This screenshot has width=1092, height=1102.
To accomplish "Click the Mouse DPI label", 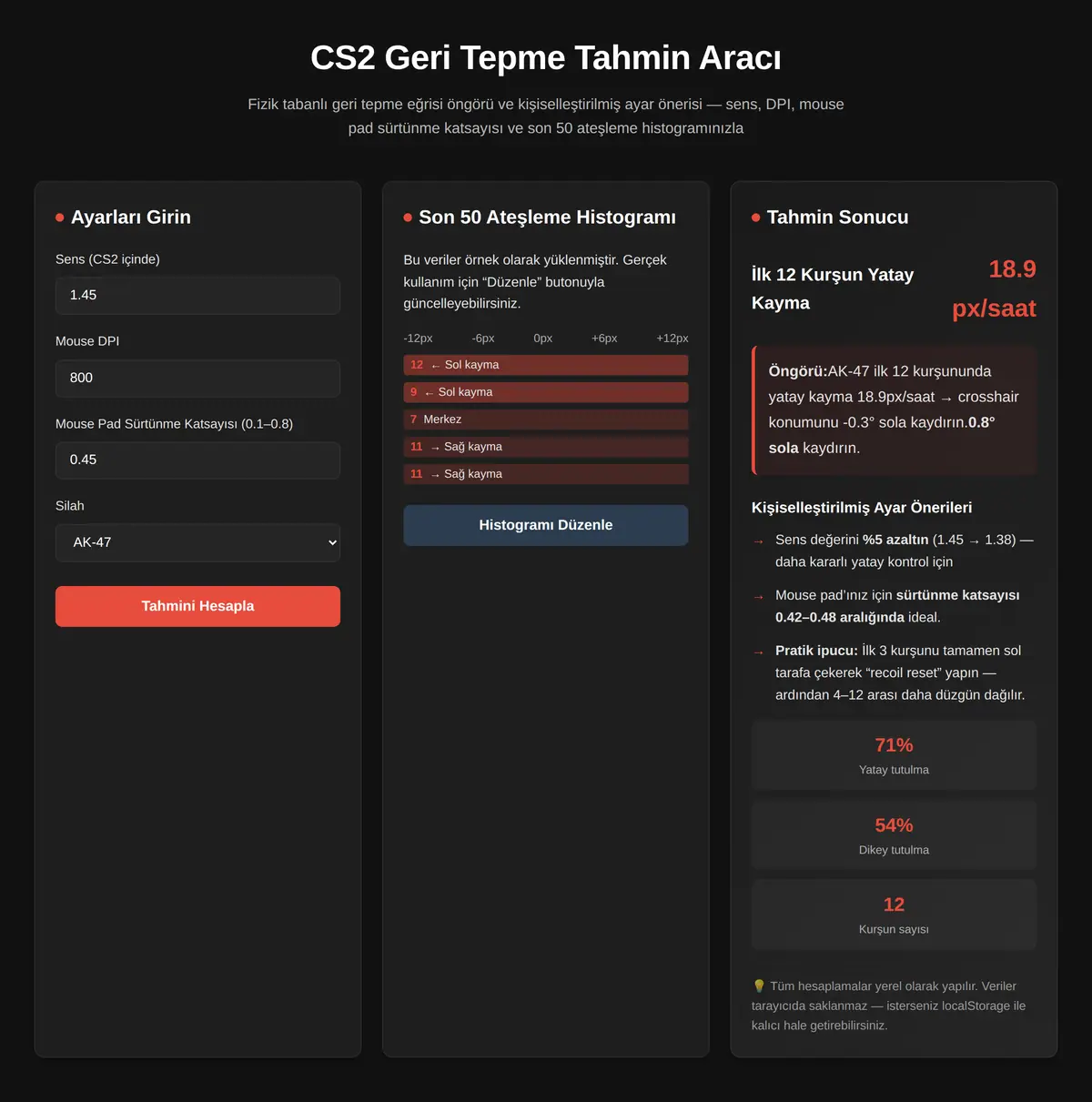I will coord(87,341).
